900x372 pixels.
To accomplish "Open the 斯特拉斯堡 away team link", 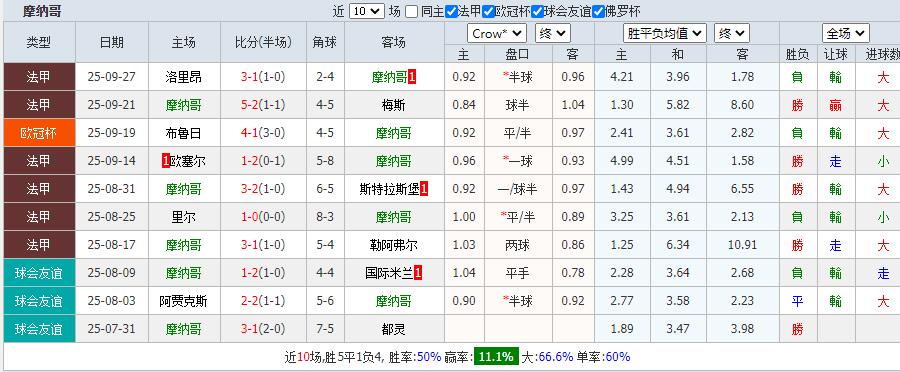I will click(x=390, y=189).
